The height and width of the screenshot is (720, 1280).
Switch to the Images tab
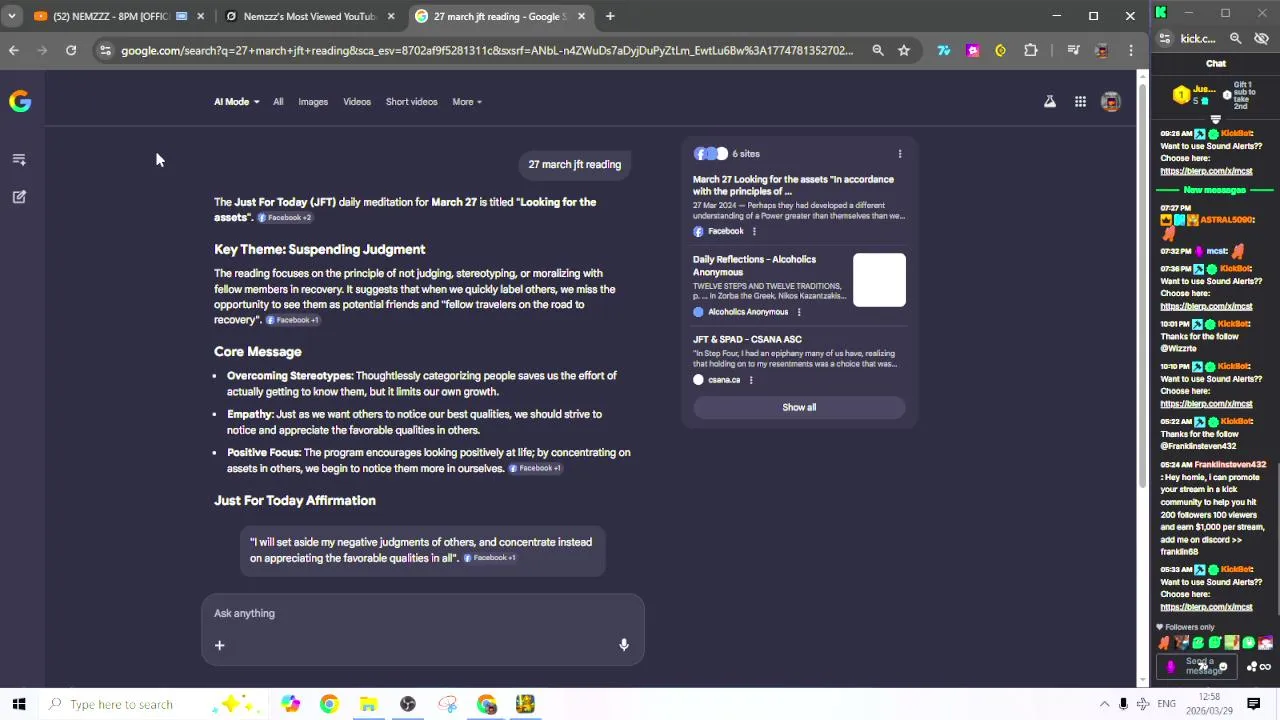coord(313,101)
